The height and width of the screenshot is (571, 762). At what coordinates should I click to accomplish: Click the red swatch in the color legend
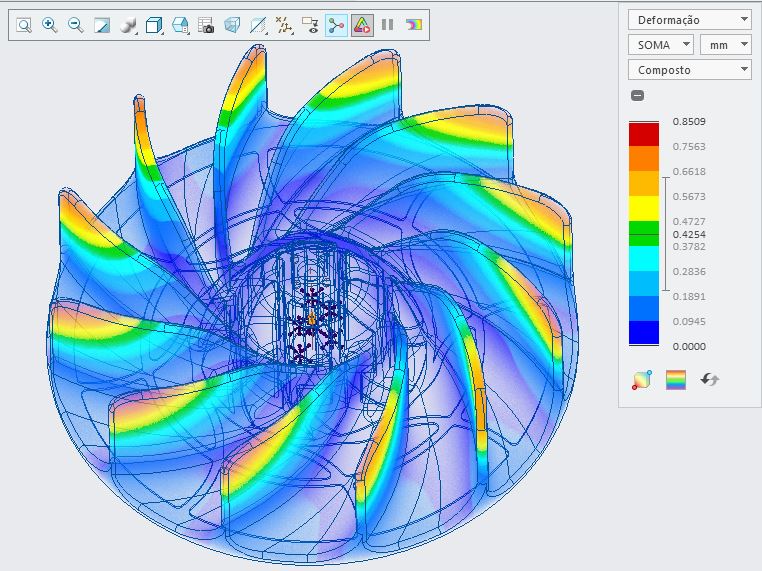click(x=644, y=134)
